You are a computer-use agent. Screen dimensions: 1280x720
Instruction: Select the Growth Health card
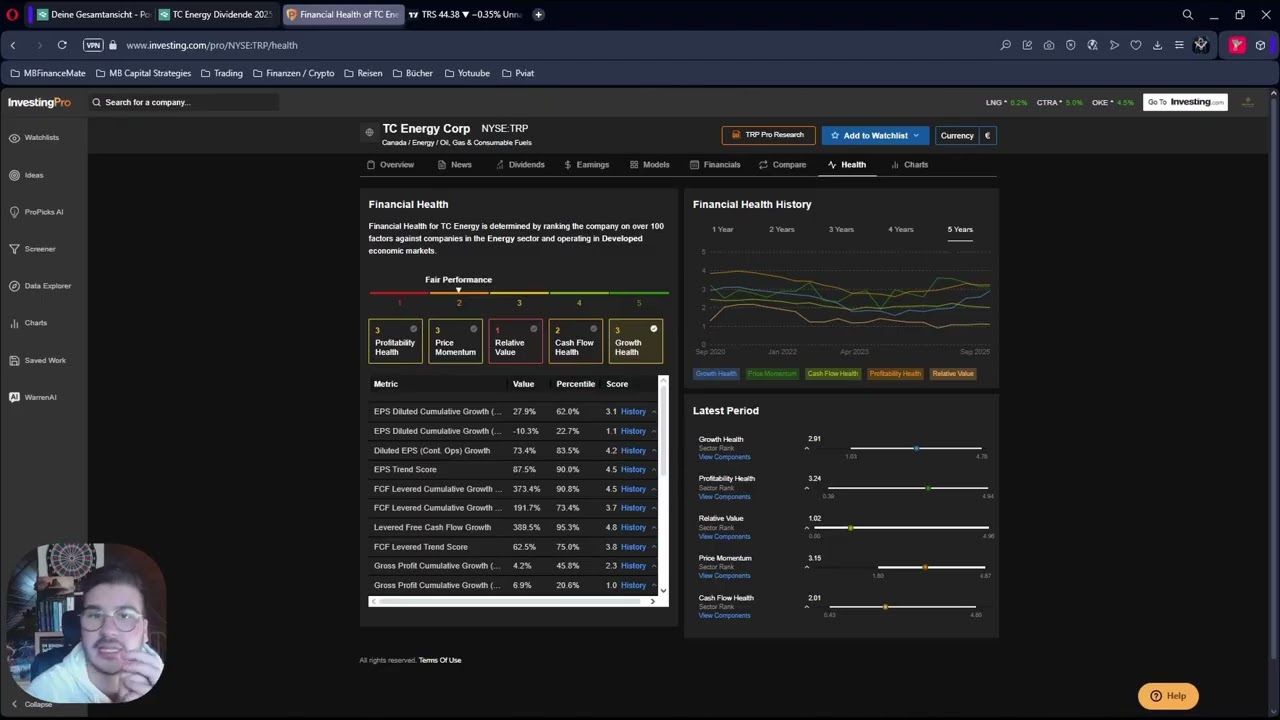[635, 340]
